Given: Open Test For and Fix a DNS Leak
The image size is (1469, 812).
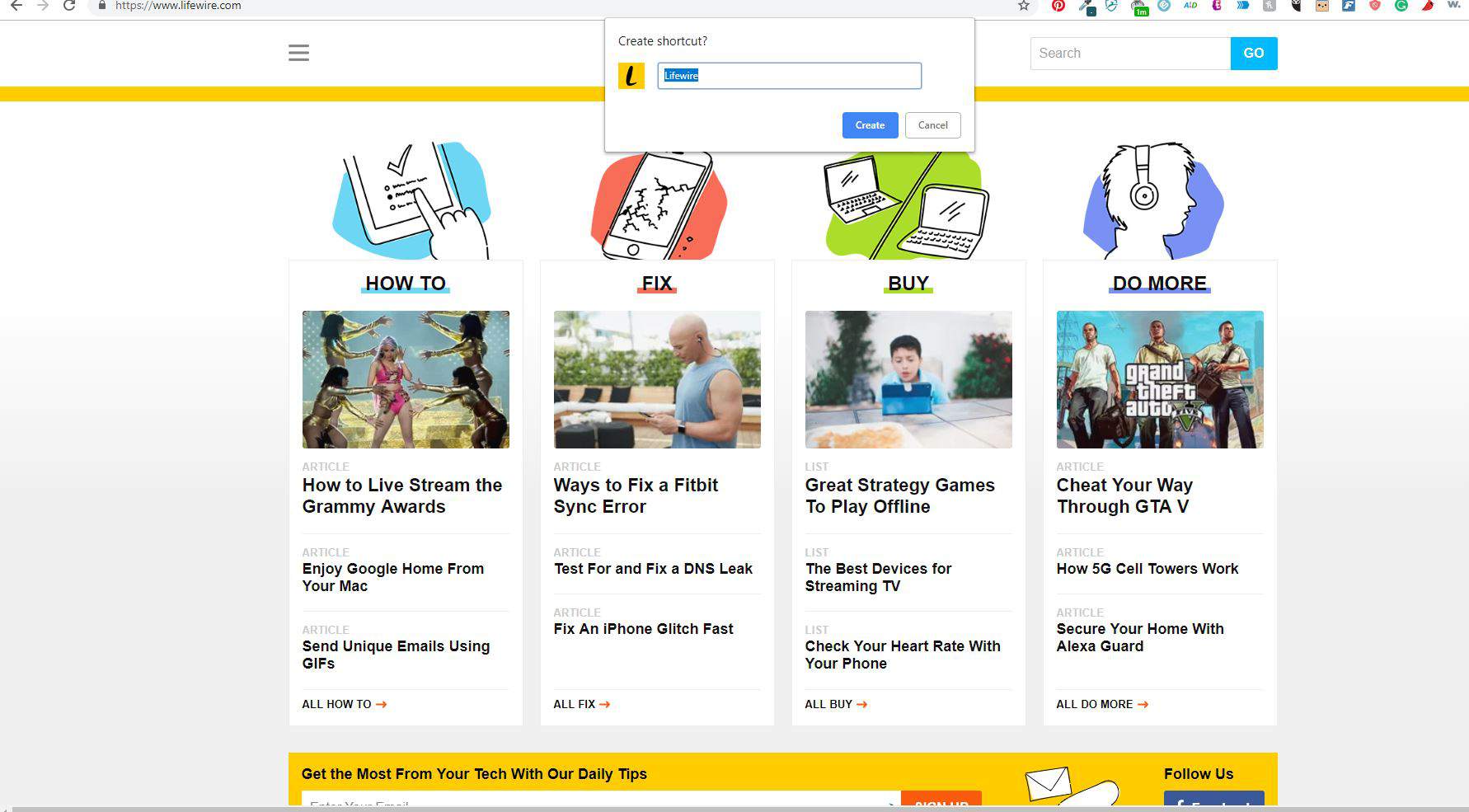Looking at the screenshot, I should tap(653, 569).
